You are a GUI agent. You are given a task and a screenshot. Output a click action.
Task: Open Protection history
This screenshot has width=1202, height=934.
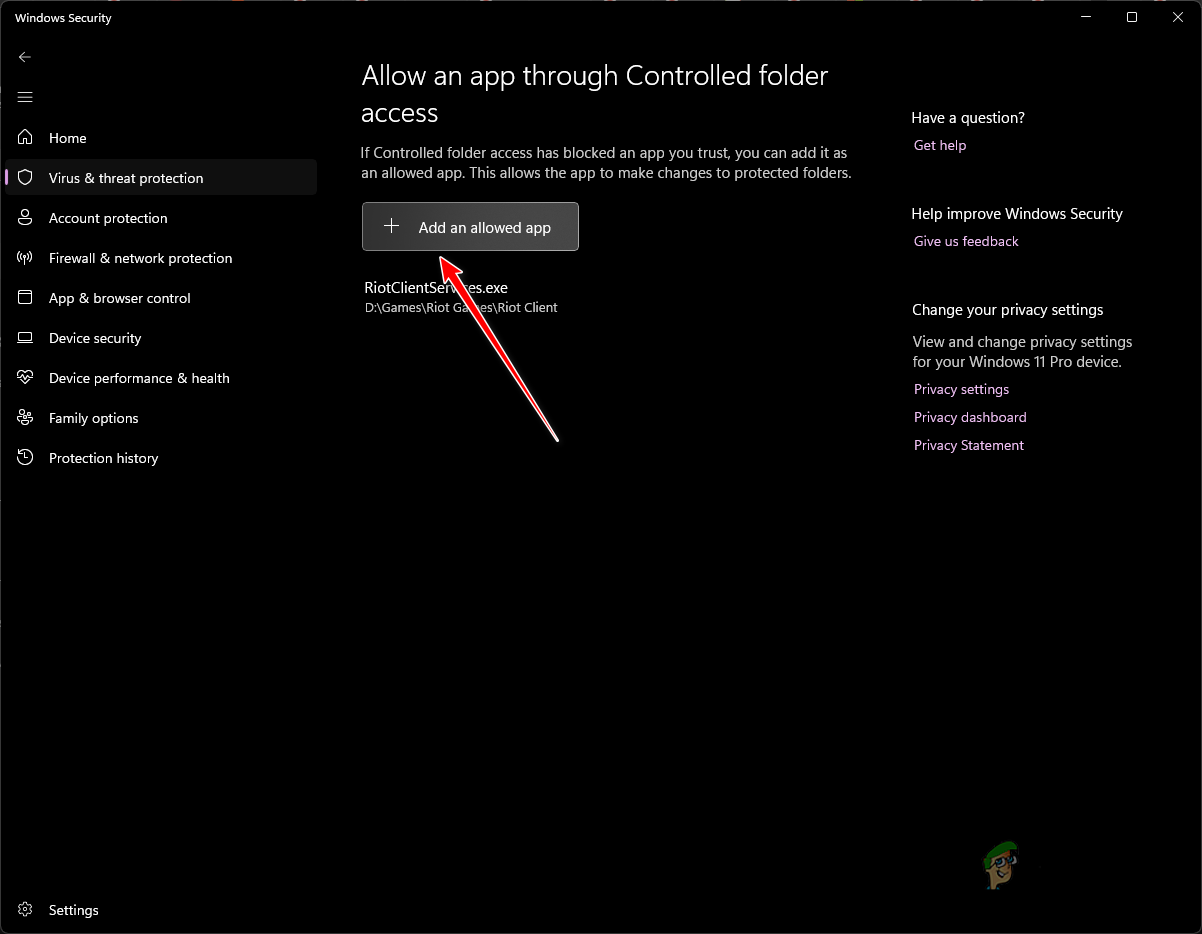click(104, 458)
